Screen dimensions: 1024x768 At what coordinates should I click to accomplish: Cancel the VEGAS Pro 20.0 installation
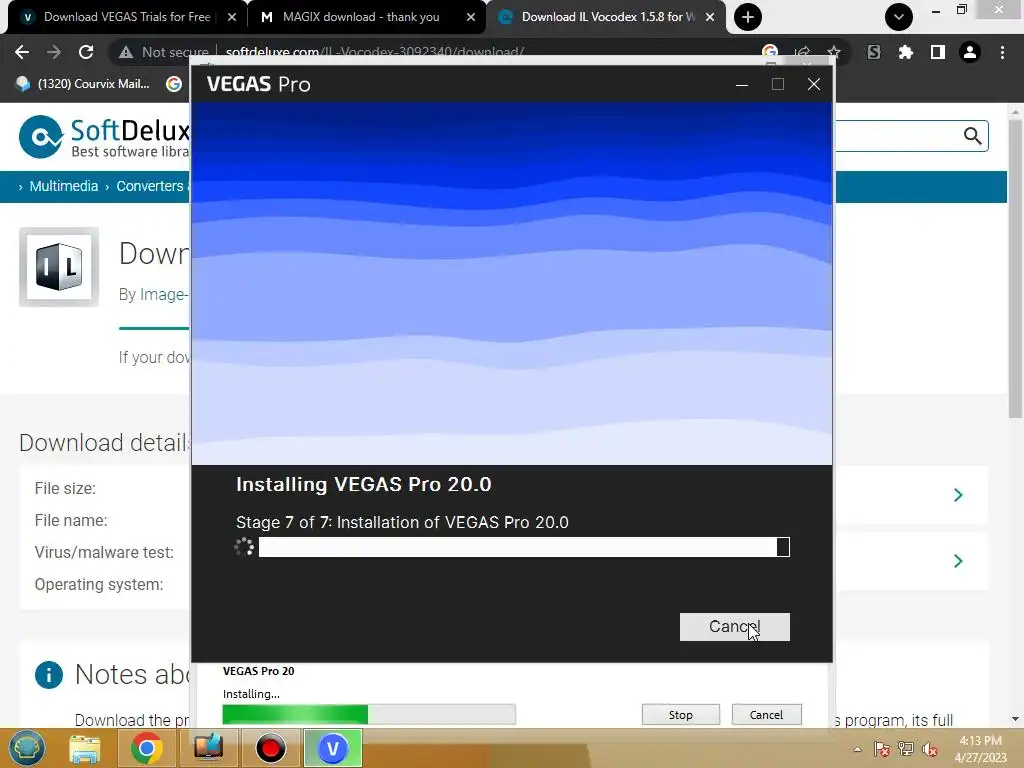(x=734, y=627)
